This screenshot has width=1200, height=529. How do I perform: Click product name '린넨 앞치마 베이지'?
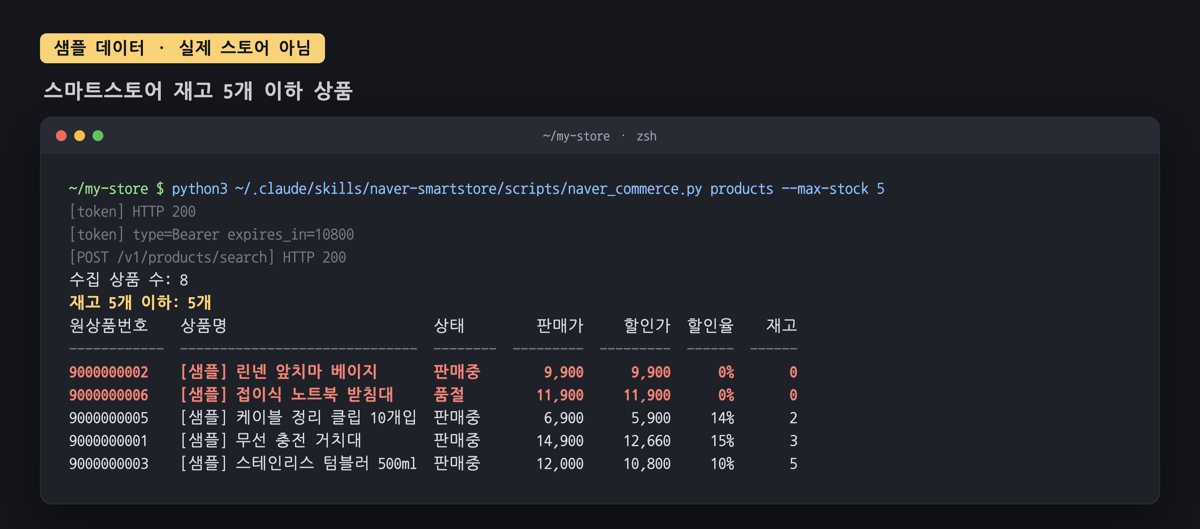(306, 371)
